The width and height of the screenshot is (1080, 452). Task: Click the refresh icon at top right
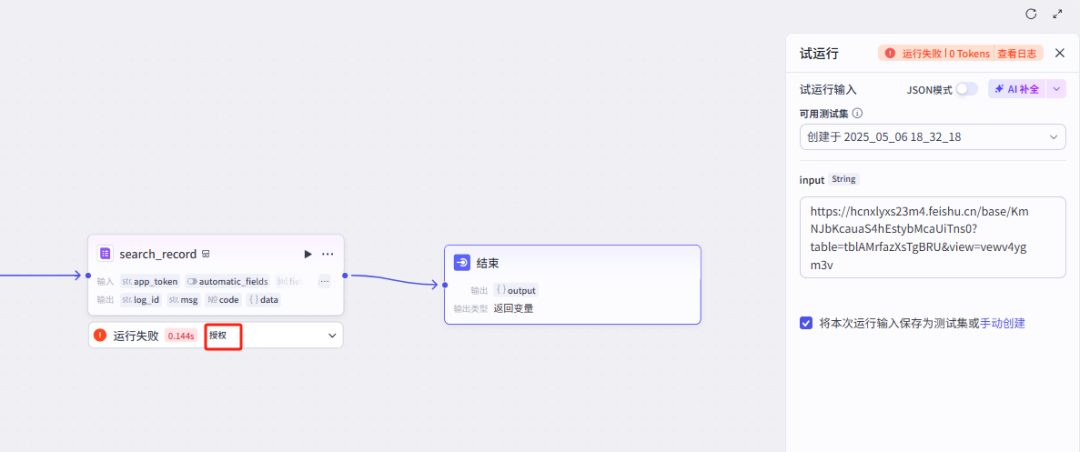click(1031, 14)
